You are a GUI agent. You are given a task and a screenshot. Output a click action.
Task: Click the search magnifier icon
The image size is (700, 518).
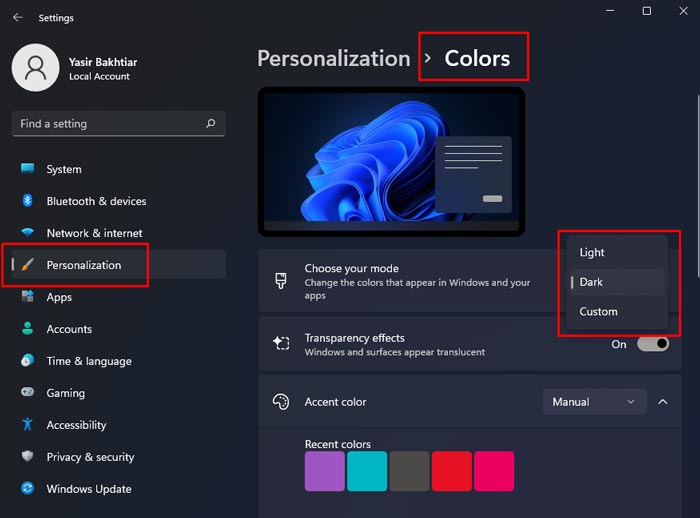pos(211,123)
